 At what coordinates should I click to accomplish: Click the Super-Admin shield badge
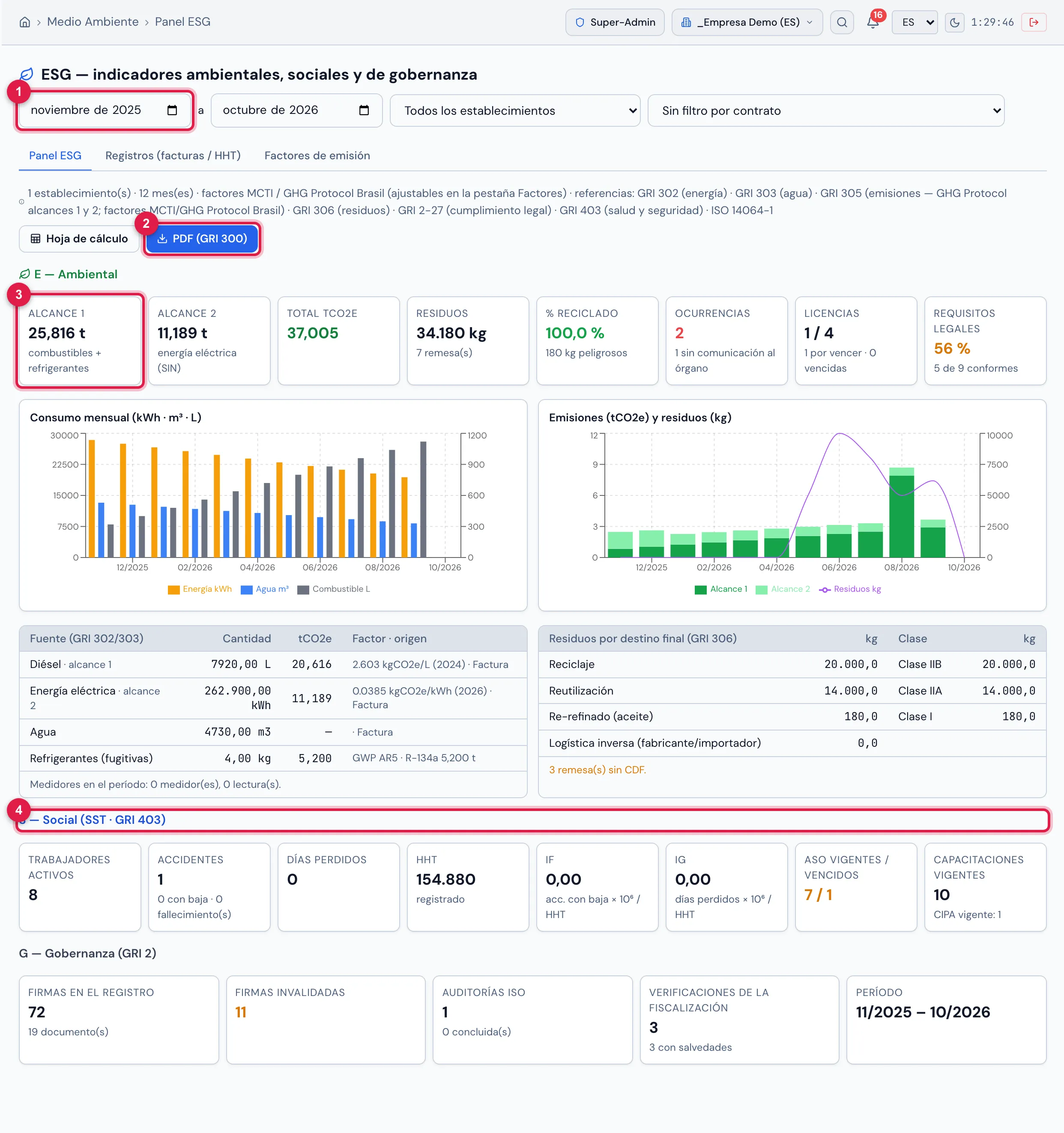point(615,22)
